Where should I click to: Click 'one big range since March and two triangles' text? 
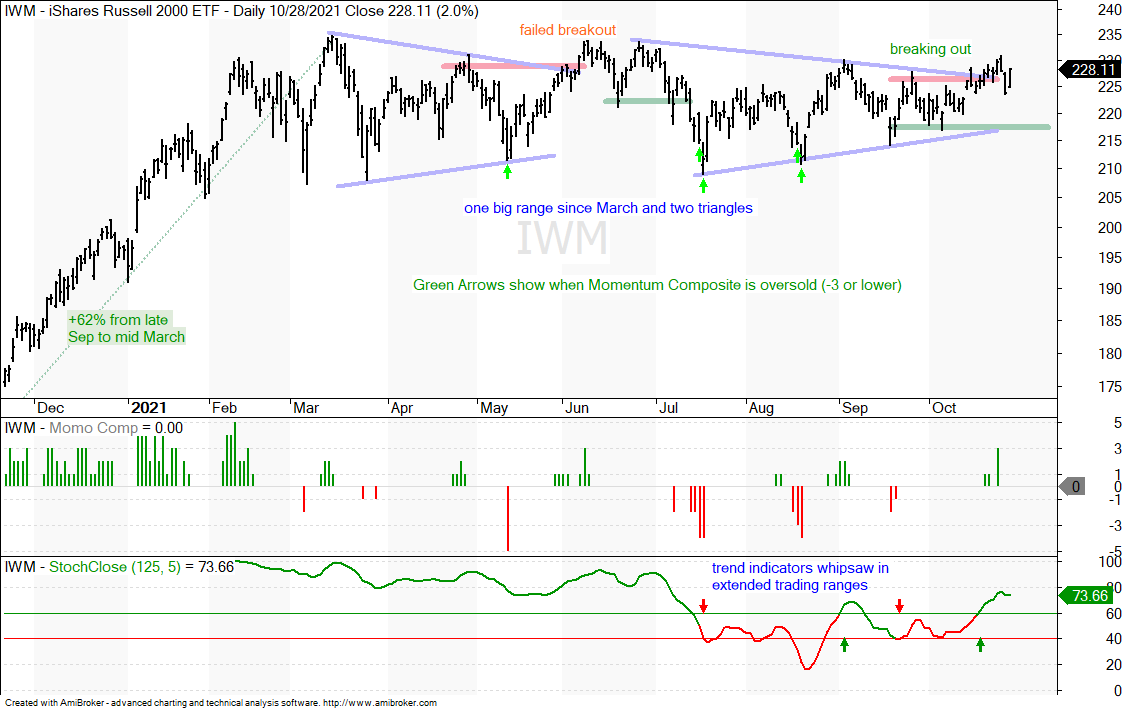coord(608,208)
